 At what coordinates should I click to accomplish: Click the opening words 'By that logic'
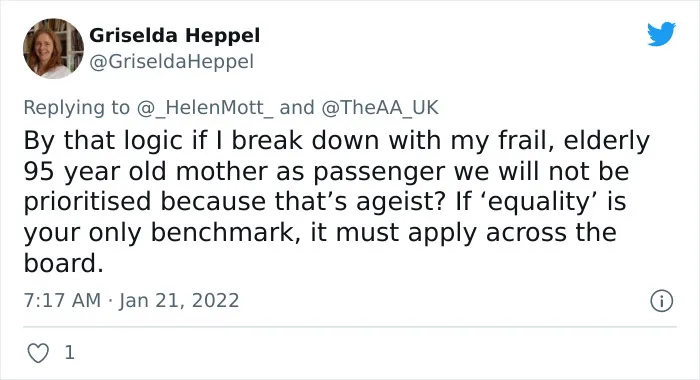click(103, 141)
